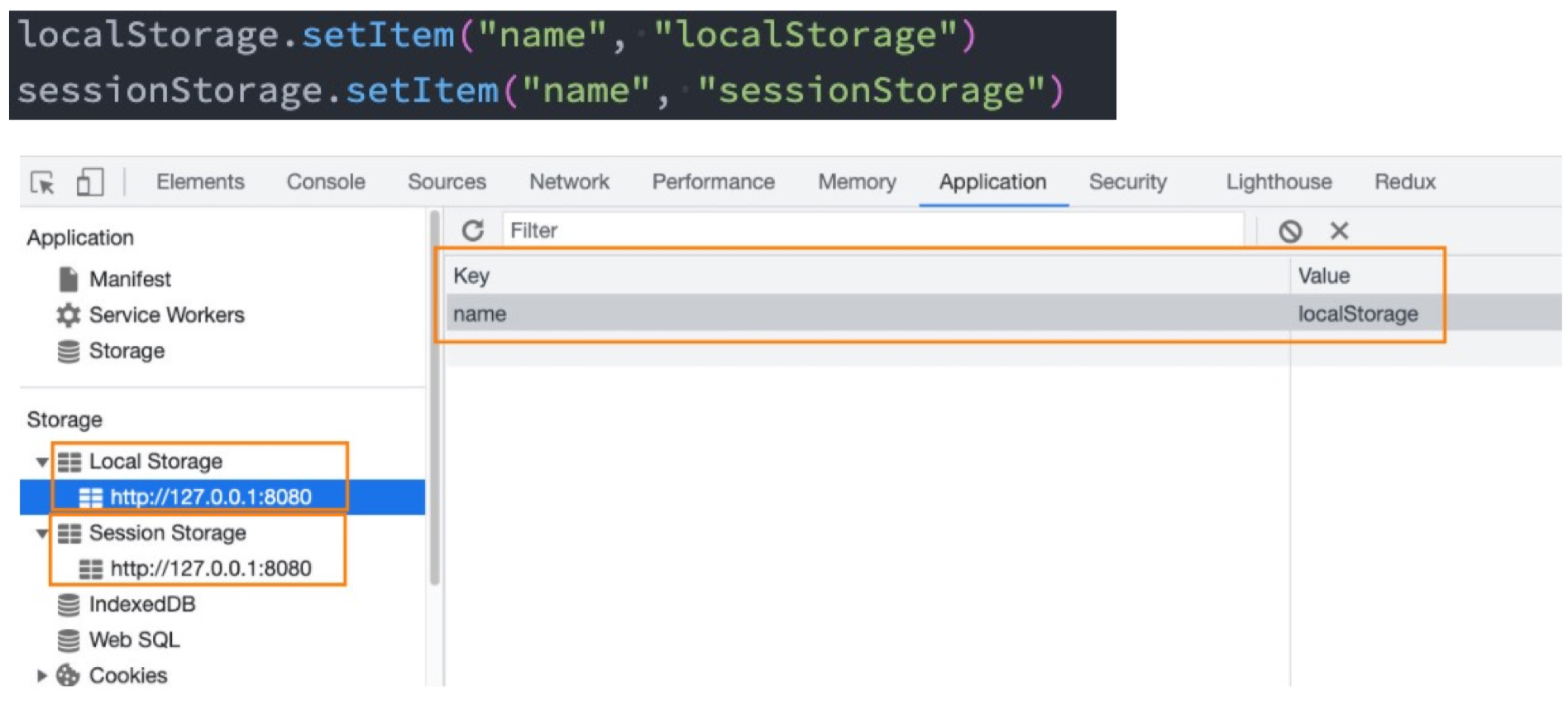Screen dimensions: 1568x710
Task: Switch to the Console tab
Action: coord(325,182)
